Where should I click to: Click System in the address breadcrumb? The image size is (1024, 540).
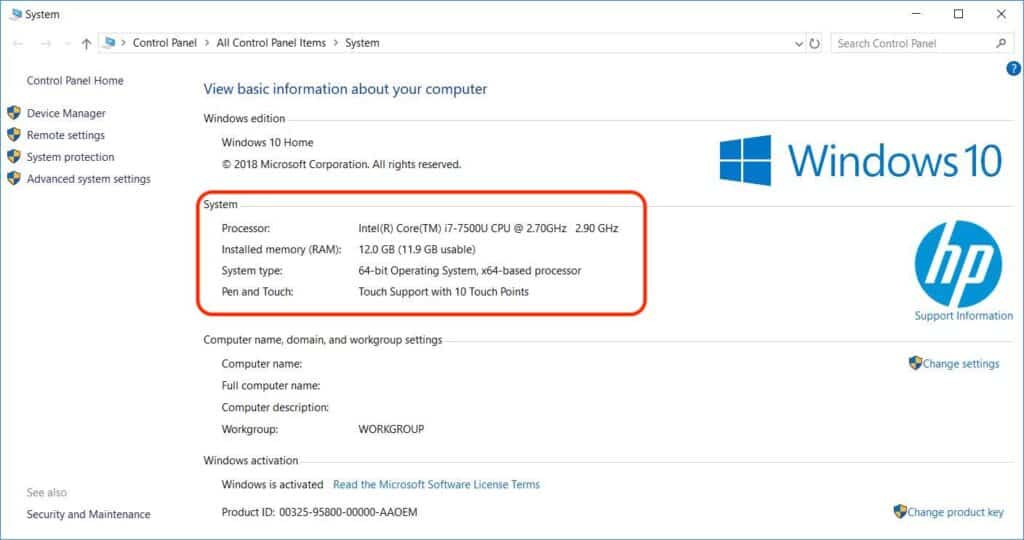point(362,42)
